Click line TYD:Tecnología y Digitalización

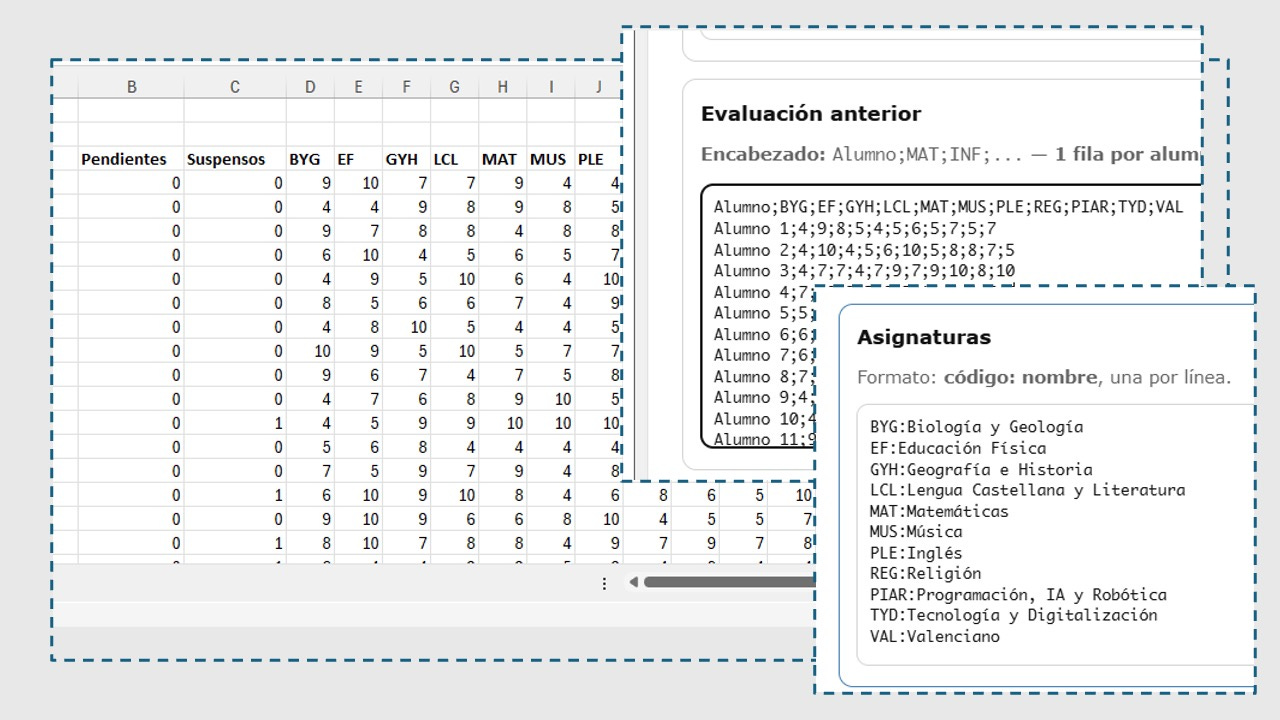[1013, 615]
